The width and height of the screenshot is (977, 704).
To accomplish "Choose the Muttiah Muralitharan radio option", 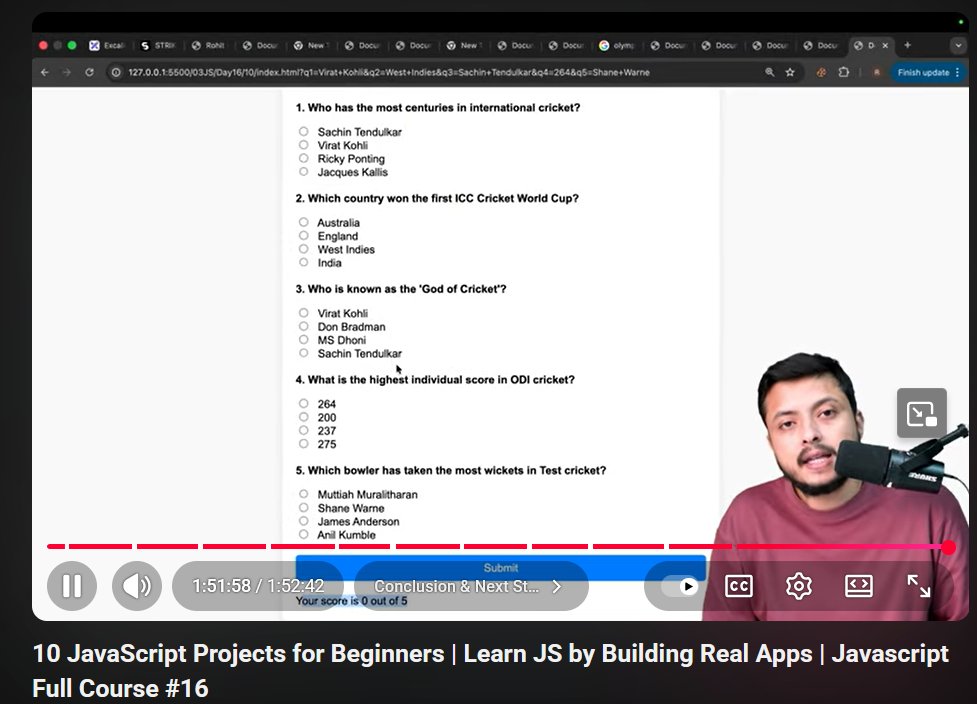I will 303,493.
